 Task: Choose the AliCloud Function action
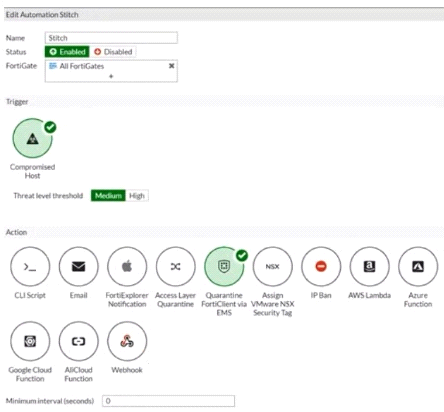79,341
